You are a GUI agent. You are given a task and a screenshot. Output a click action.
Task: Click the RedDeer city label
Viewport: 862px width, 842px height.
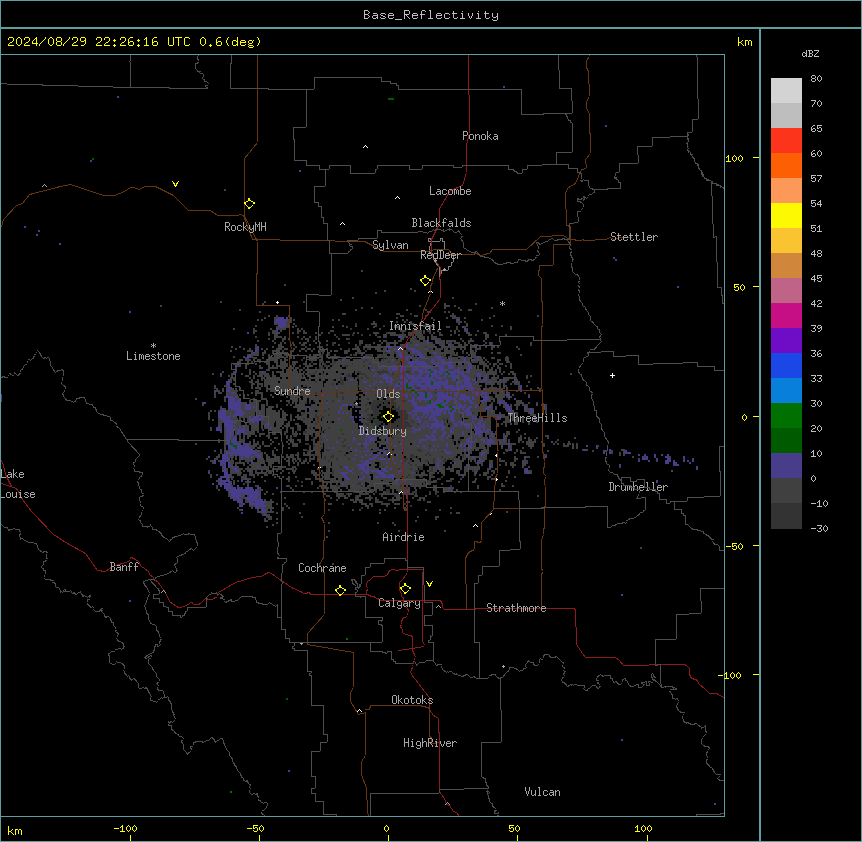click(440, 255)
